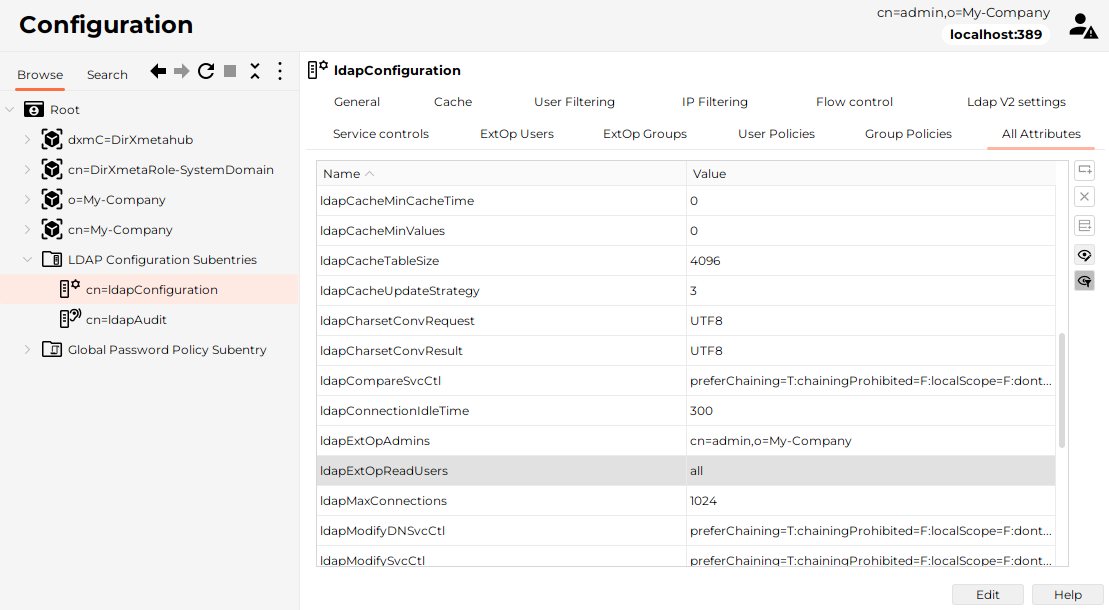Select the ldapConnectionIdleTime row

click(x=686, y=410)
